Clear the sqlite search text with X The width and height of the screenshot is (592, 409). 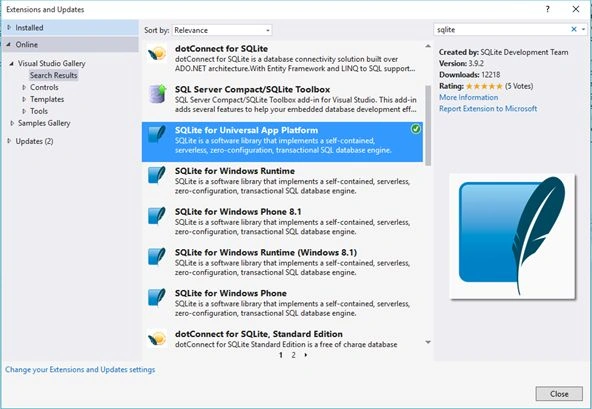pyautogui.click(x=574, y=29)
